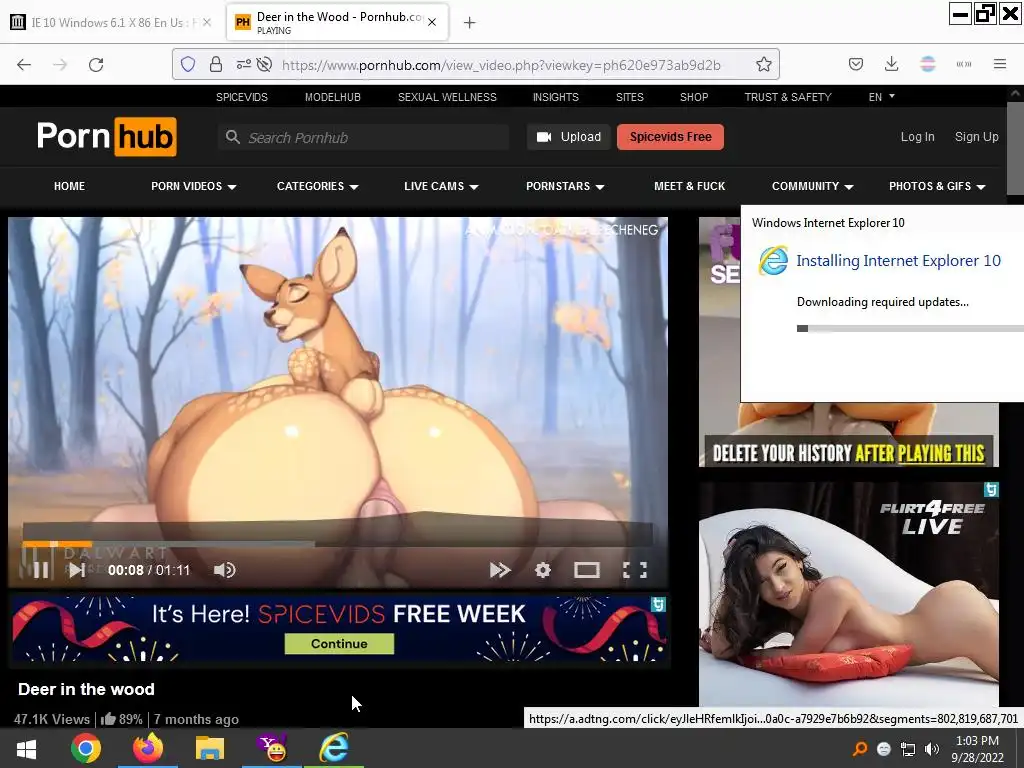Image resolution: width=1024 pixels, height=768 pixels.
Task: Open the SPICEVIDS top bar link
Action: pos(242,97)
